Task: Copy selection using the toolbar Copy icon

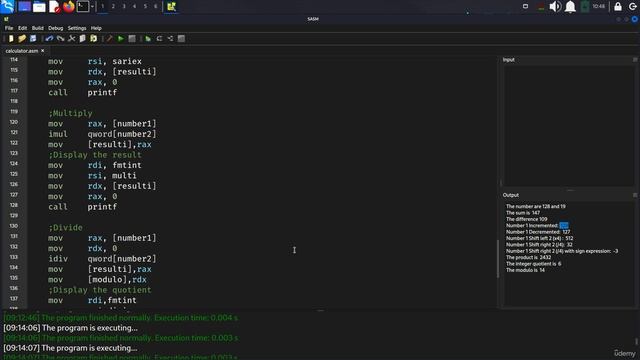Action: (x=82, y=38)
